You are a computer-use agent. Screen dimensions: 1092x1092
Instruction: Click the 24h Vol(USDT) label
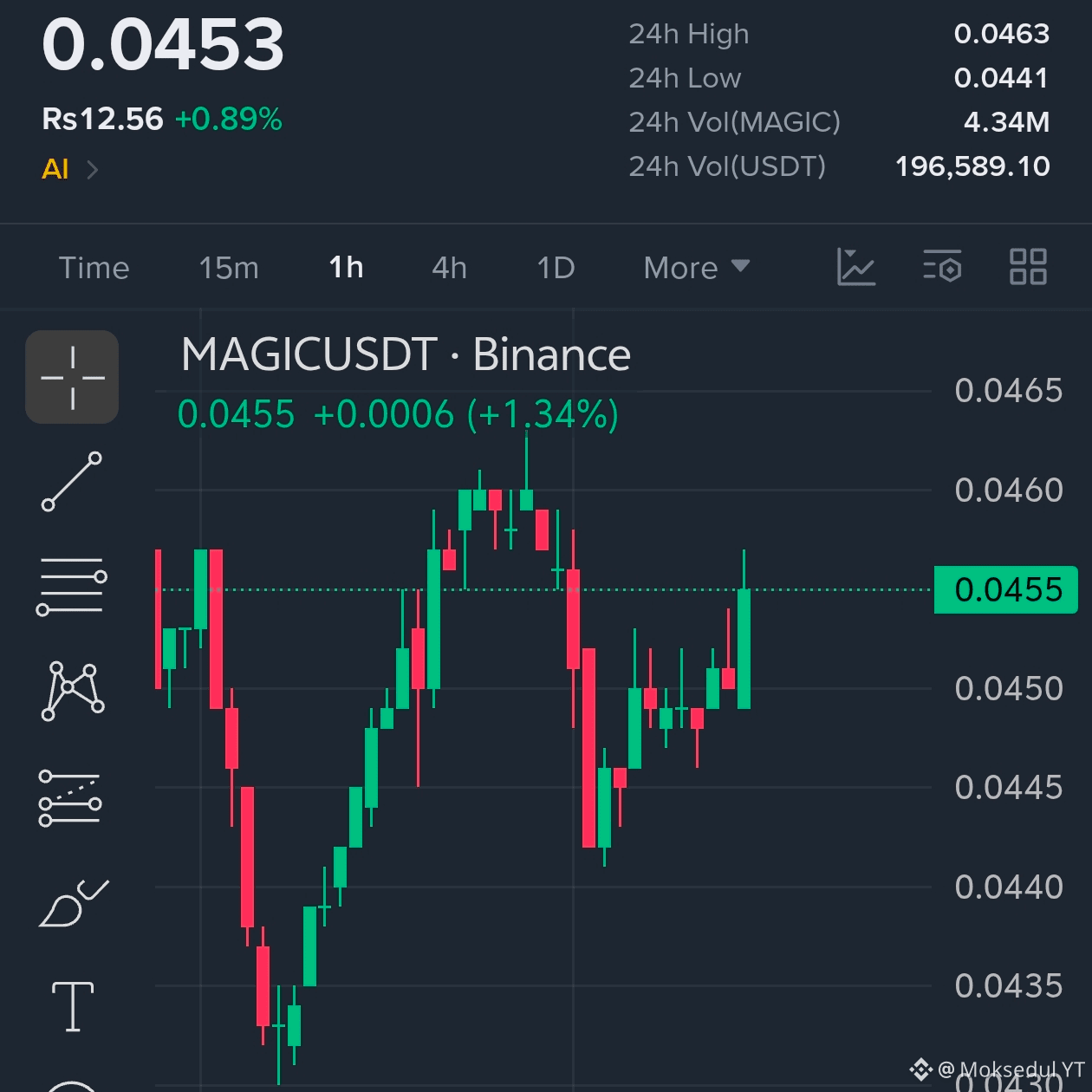click(x=727, y=166)
